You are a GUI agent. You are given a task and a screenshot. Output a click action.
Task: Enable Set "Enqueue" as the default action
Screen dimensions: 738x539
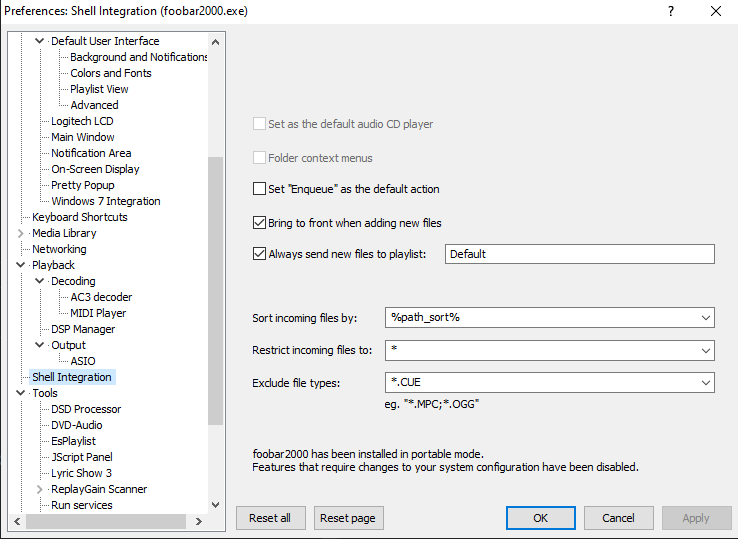click(260, 189)
